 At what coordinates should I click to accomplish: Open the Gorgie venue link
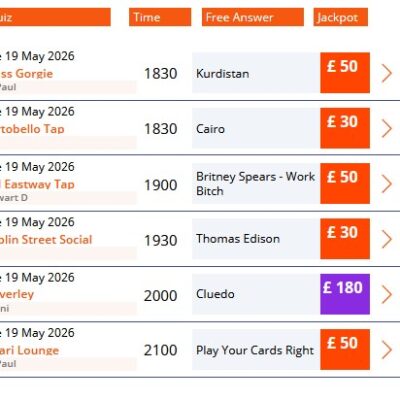point(26,73)
